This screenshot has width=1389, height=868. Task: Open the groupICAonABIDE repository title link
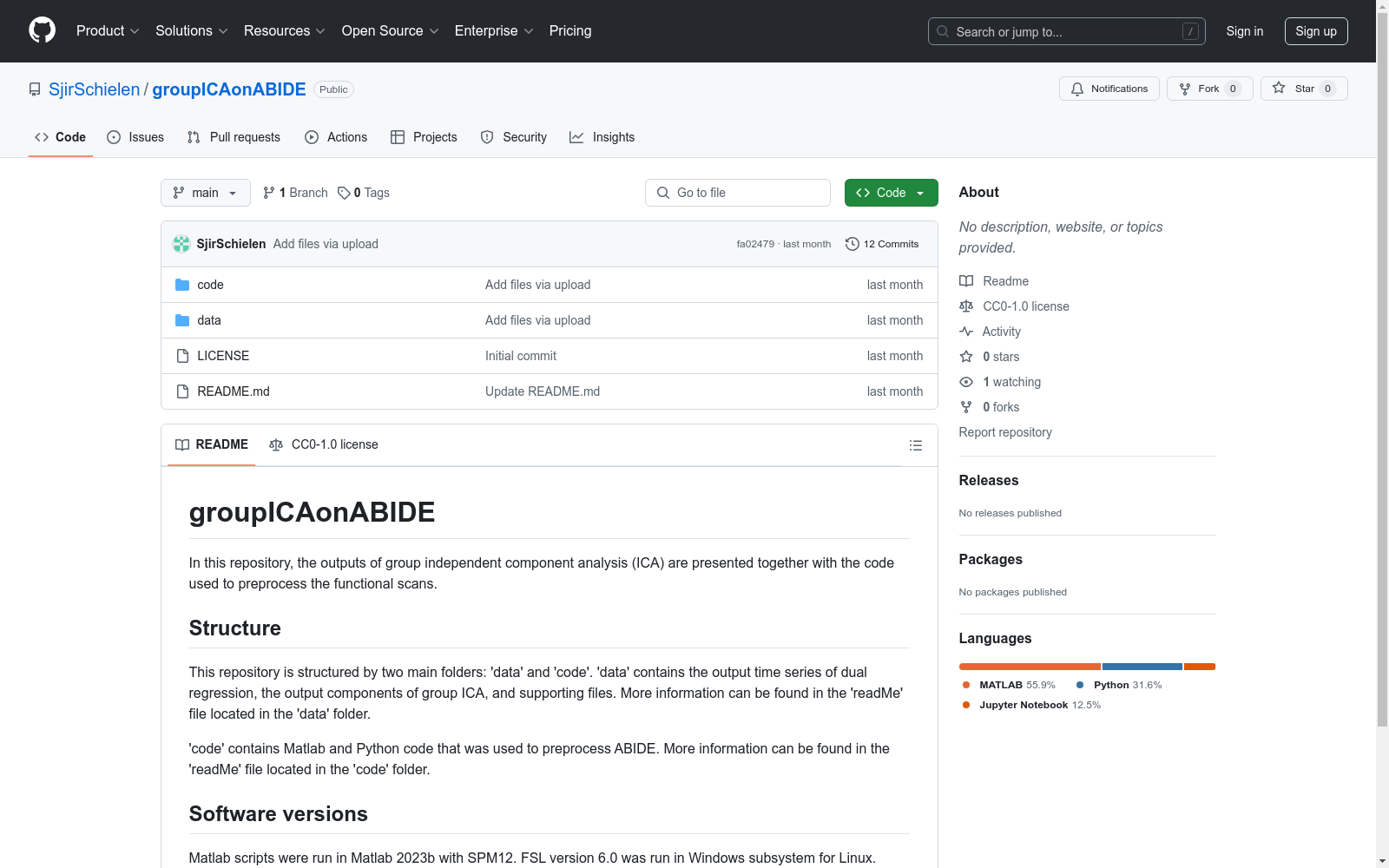tap(229, 89)
